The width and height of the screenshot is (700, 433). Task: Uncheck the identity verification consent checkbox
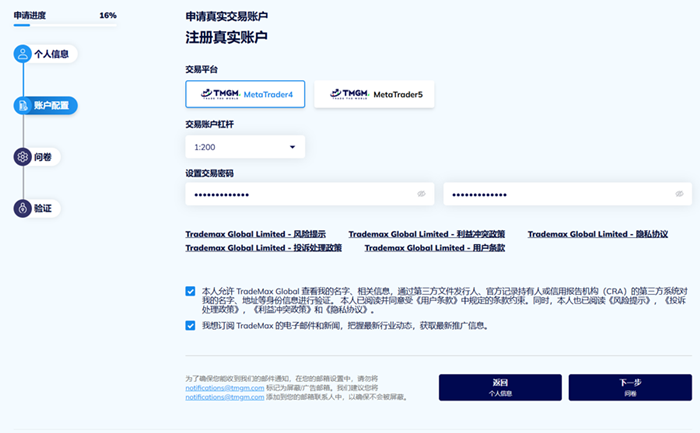coord(190,291)
